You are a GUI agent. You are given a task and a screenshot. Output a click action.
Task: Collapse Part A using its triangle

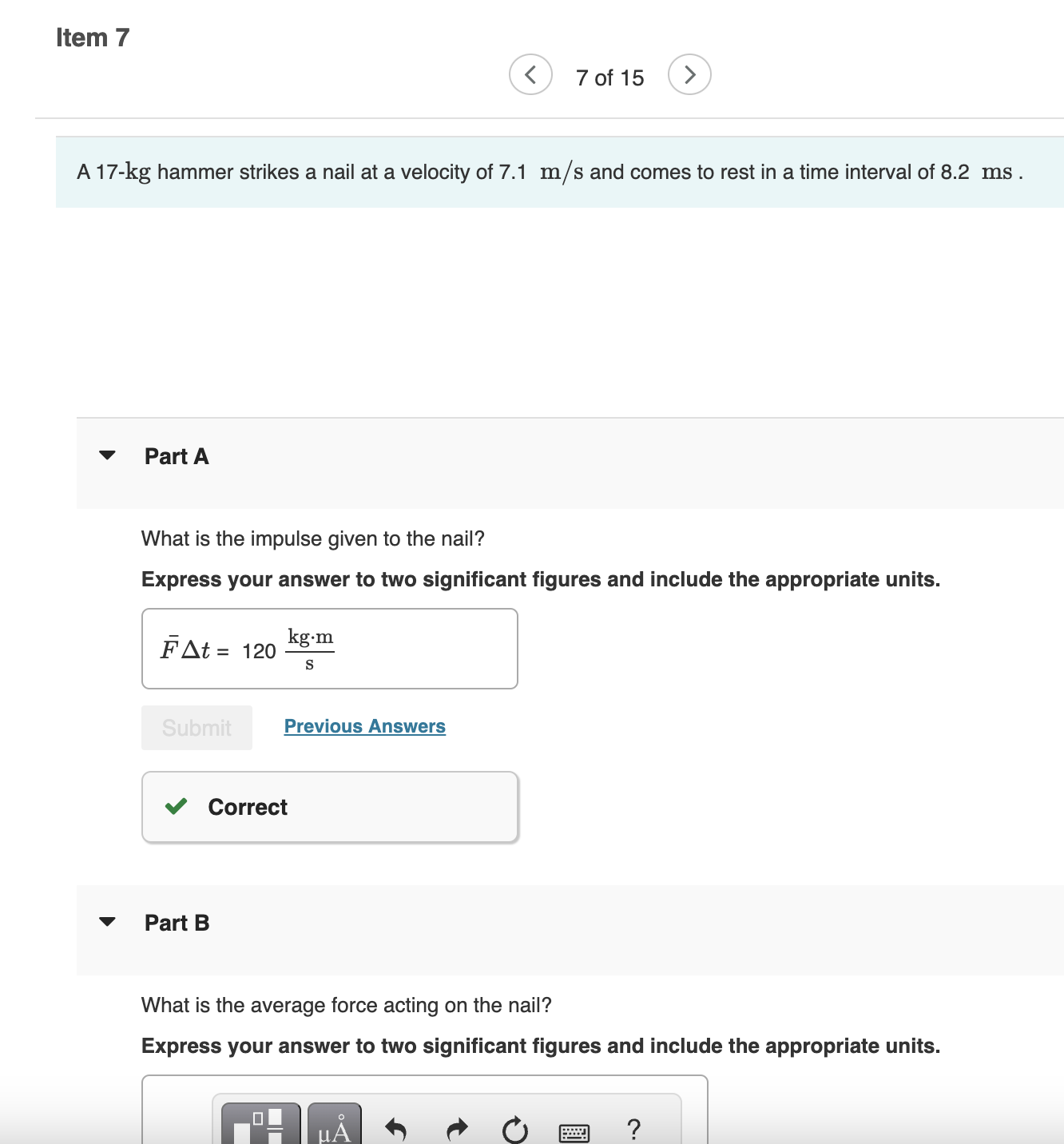pos(109,455)
